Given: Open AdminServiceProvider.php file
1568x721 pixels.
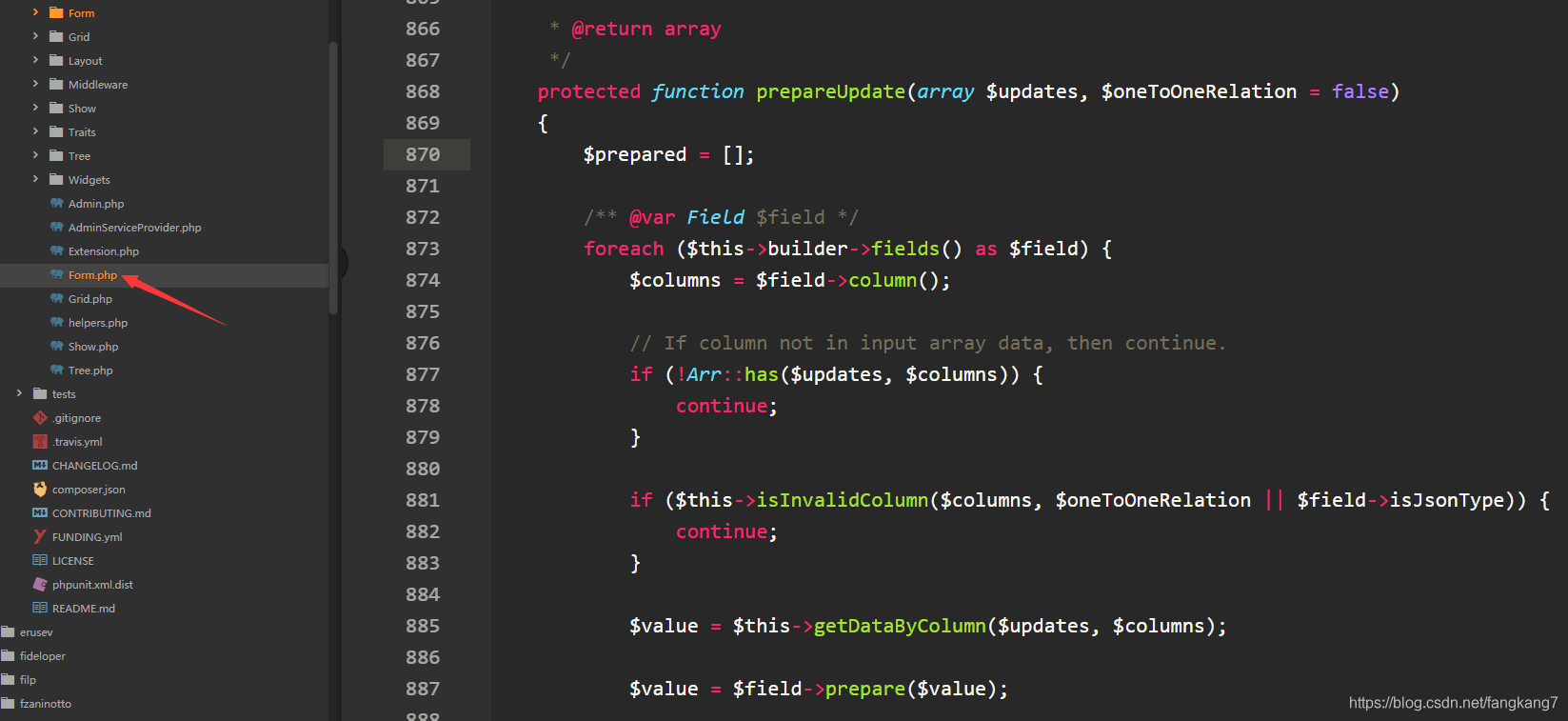Looking at the screenshot, I should coord(135,228).
